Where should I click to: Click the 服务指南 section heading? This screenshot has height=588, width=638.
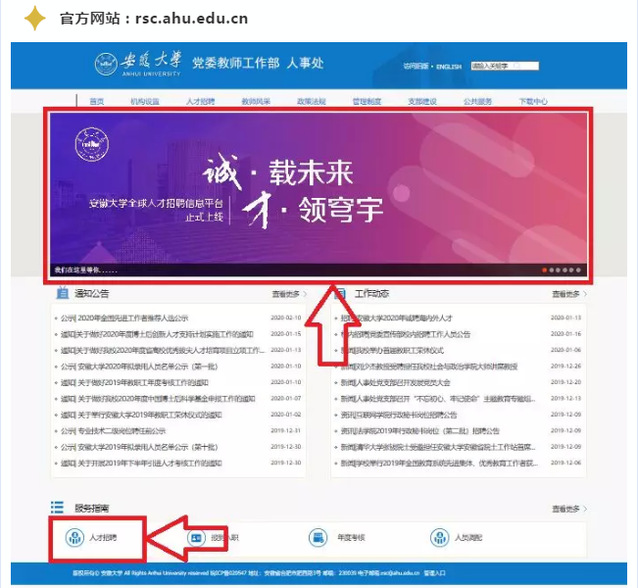92,508
